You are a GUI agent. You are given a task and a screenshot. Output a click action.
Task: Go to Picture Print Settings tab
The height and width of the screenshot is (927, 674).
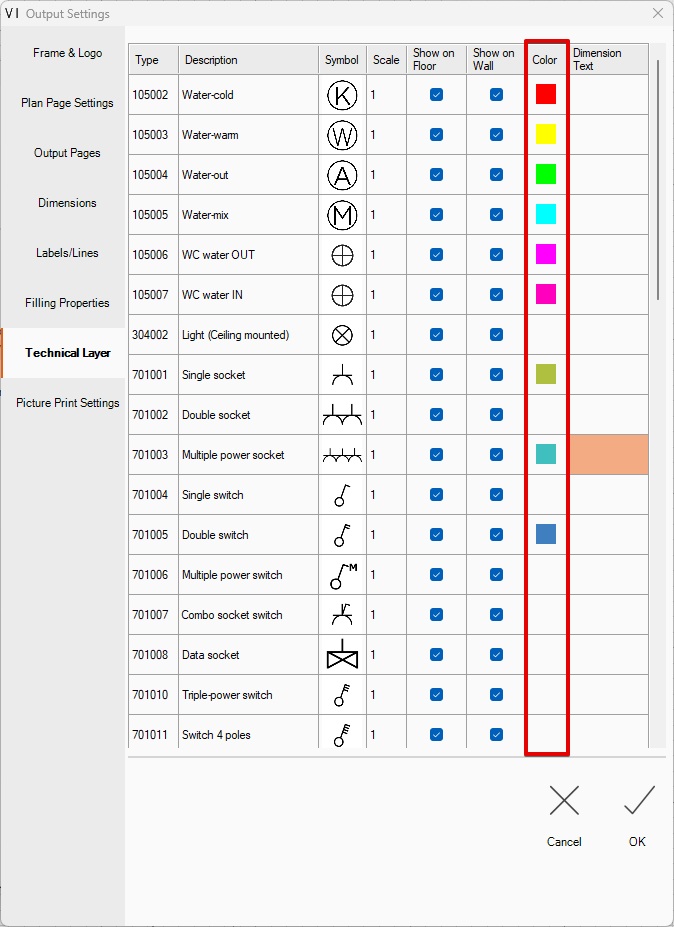click(68, 403)
